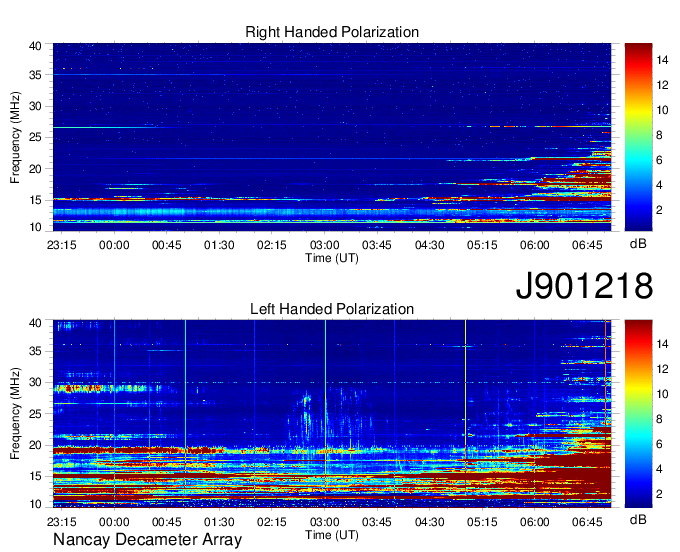Viewport: 680px width, 552px height.
Task: Click the "Nancay Decameter Array" caption
Action: pyautogui.click(x=147, y=540)
